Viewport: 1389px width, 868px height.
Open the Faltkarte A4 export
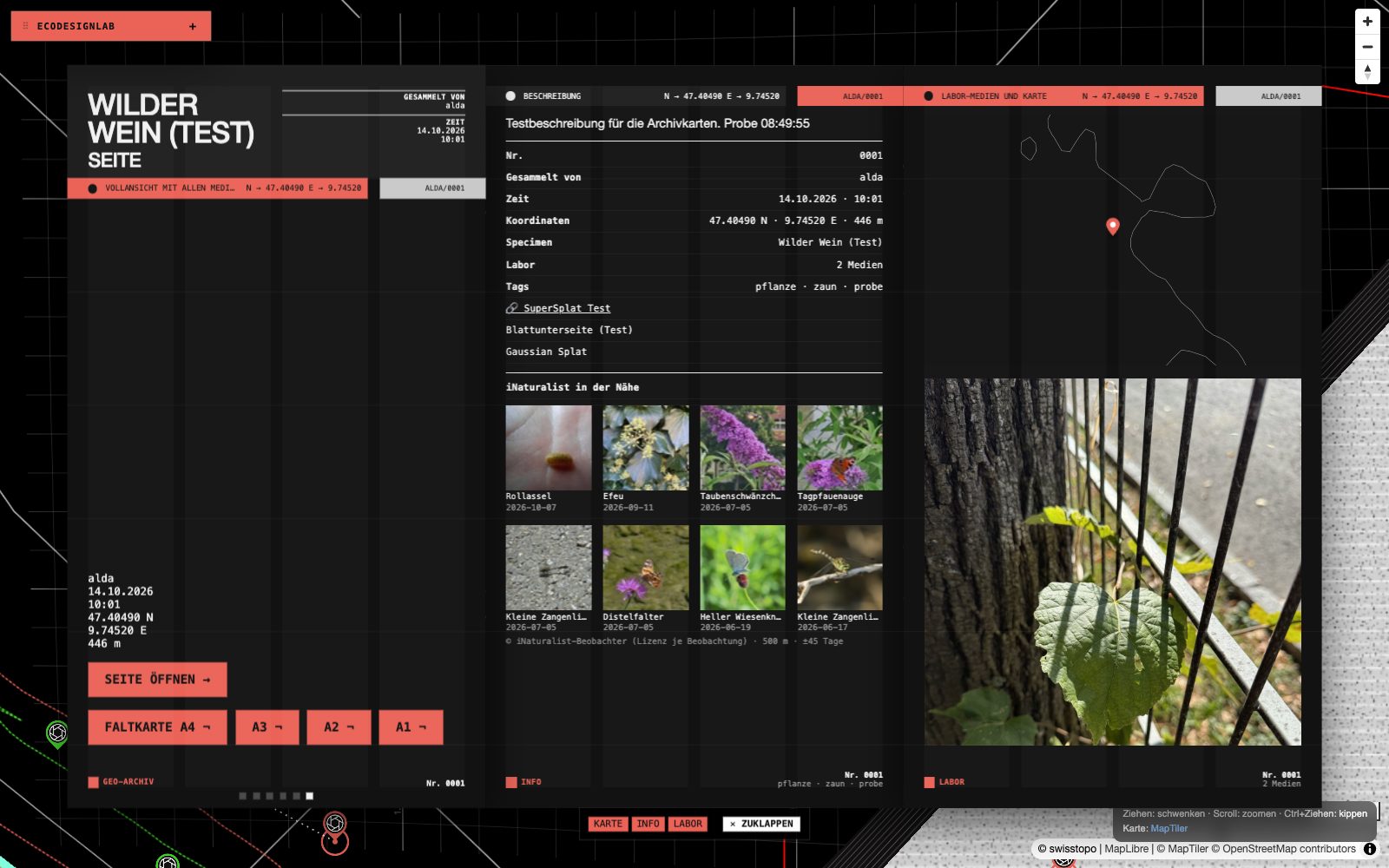tap(157, 727)
